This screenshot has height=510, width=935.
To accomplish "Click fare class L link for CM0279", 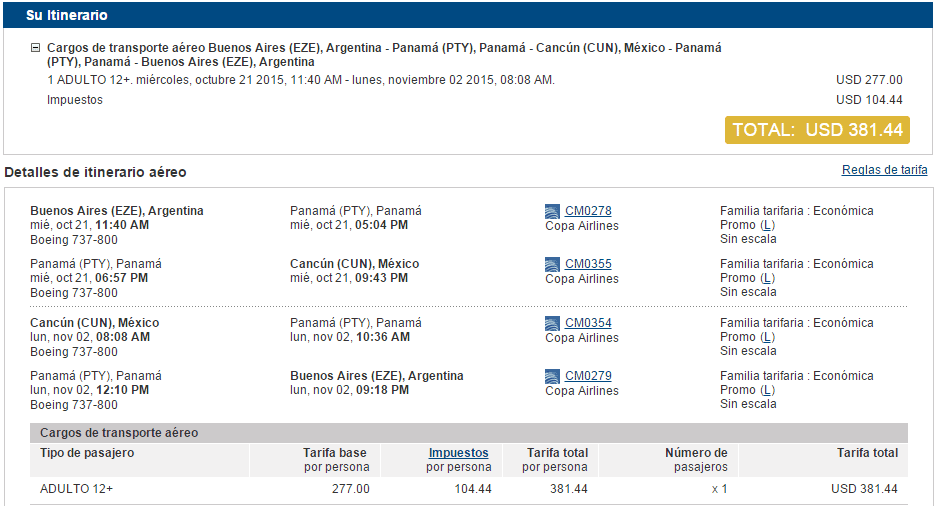I will [767, 391].
